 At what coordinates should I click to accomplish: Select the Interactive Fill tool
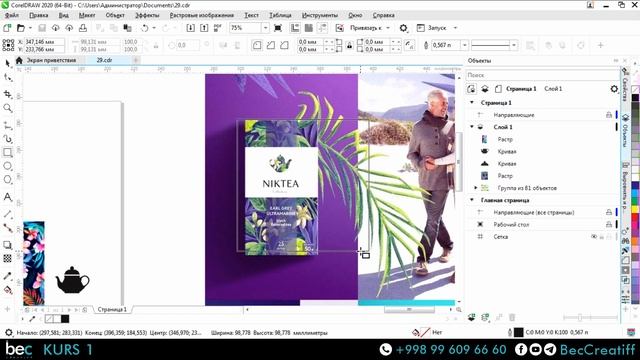coord(7,290)
